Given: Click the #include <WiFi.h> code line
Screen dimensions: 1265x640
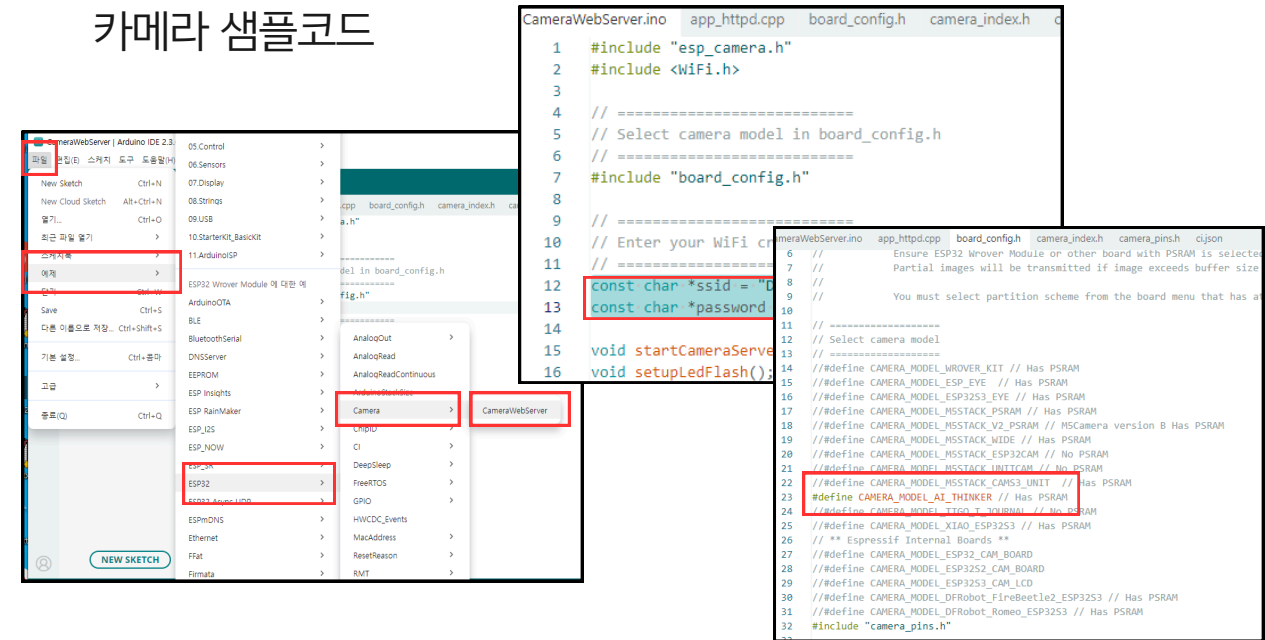Looking at the screenshot, I should 665,69.
